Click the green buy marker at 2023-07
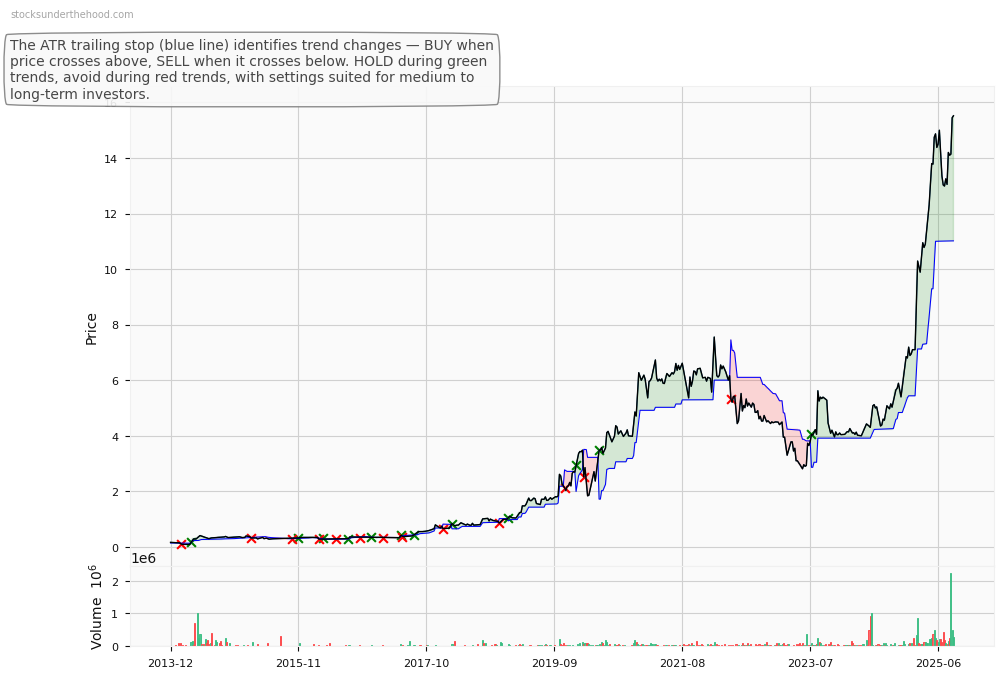The height and width of the screenshot is (678, 1004). tap(811, 434)
